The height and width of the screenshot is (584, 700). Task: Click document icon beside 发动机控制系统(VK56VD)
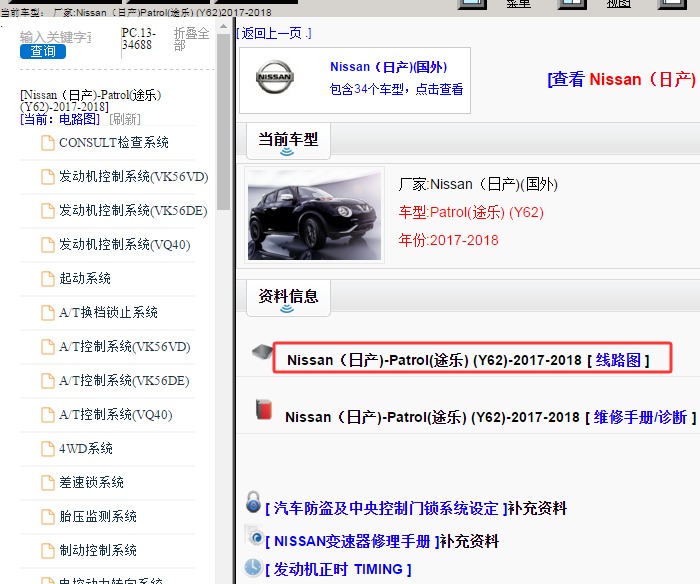48,177
